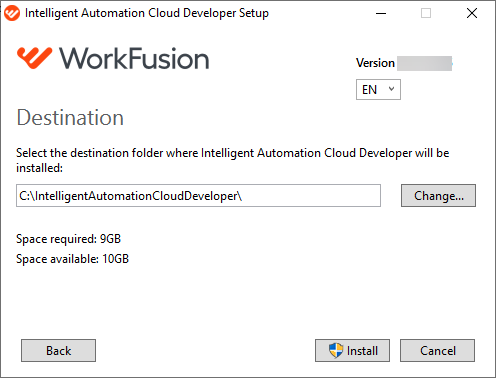
Task: Click the Cancel button
Action: [437, 351]
